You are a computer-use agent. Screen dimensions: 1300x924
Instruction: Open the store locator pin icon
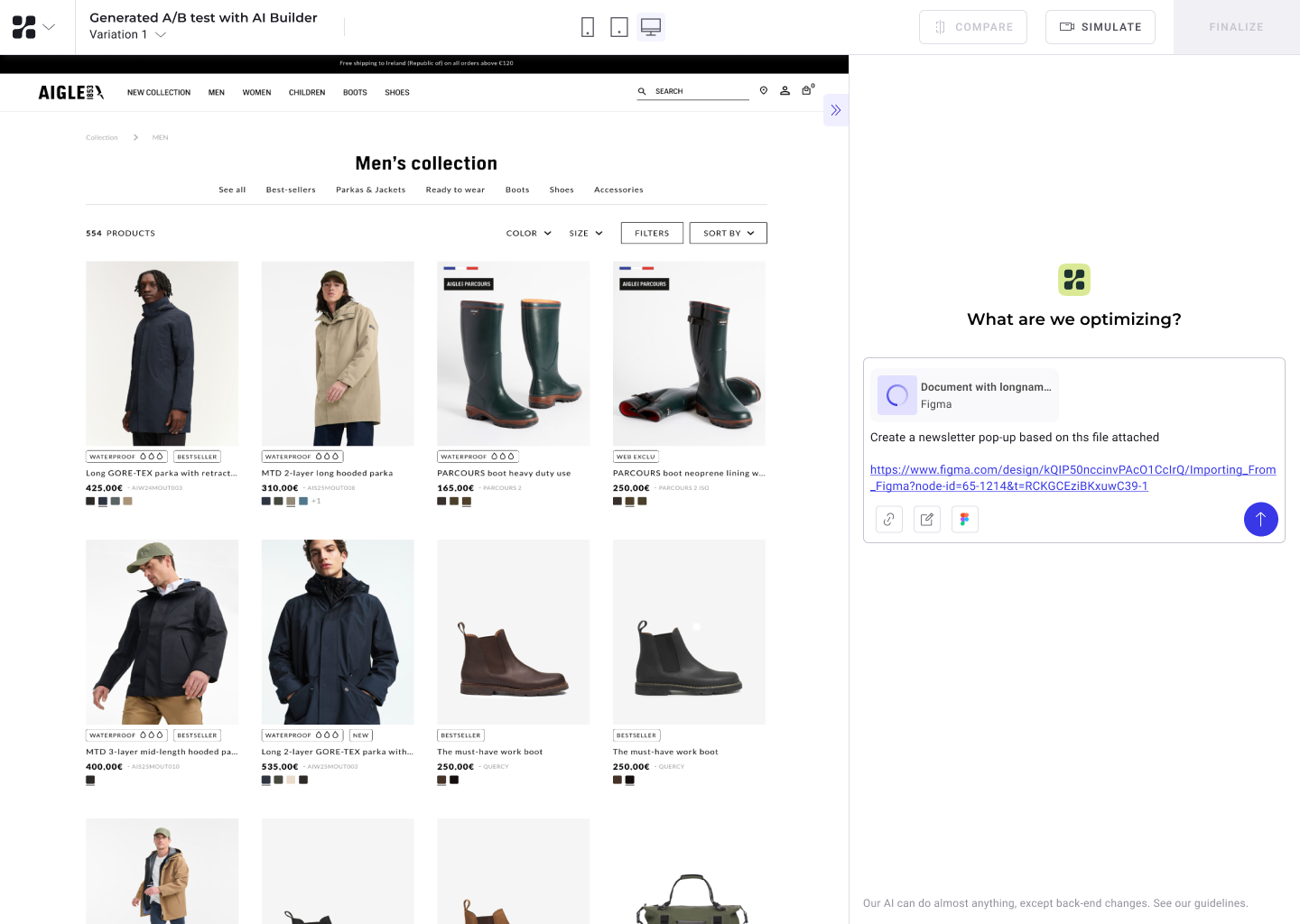click(x=764, y=90)
